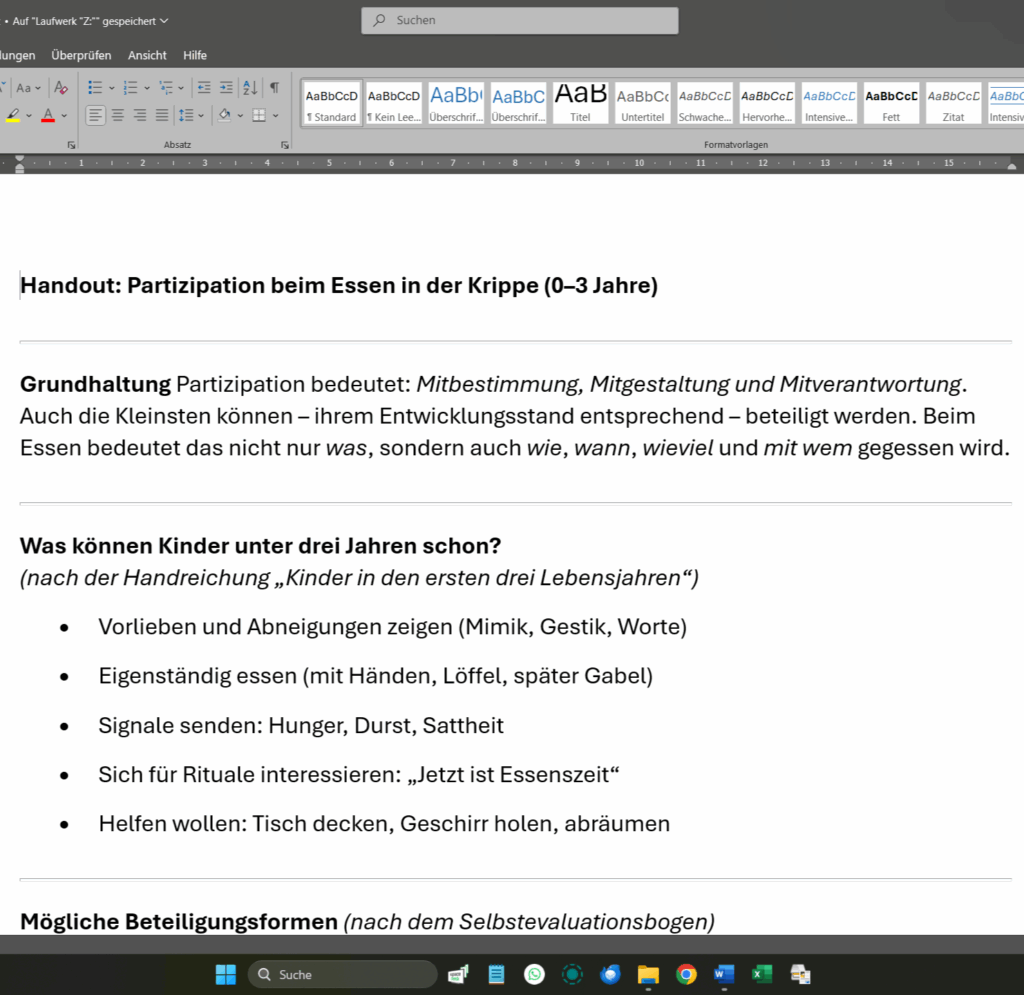Switch to Word in the taskbar

tap(724, 975)
